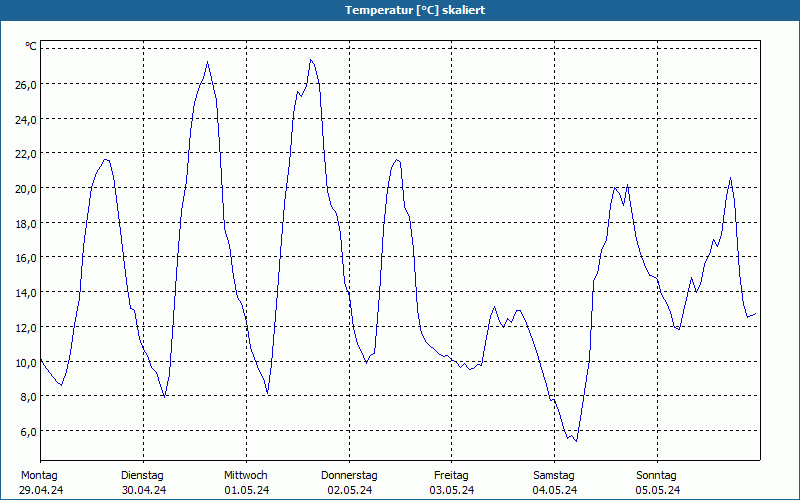Click the 'Temperatur [°C] skaliert' title bar
800x500 pixels.
click(400, 10)
